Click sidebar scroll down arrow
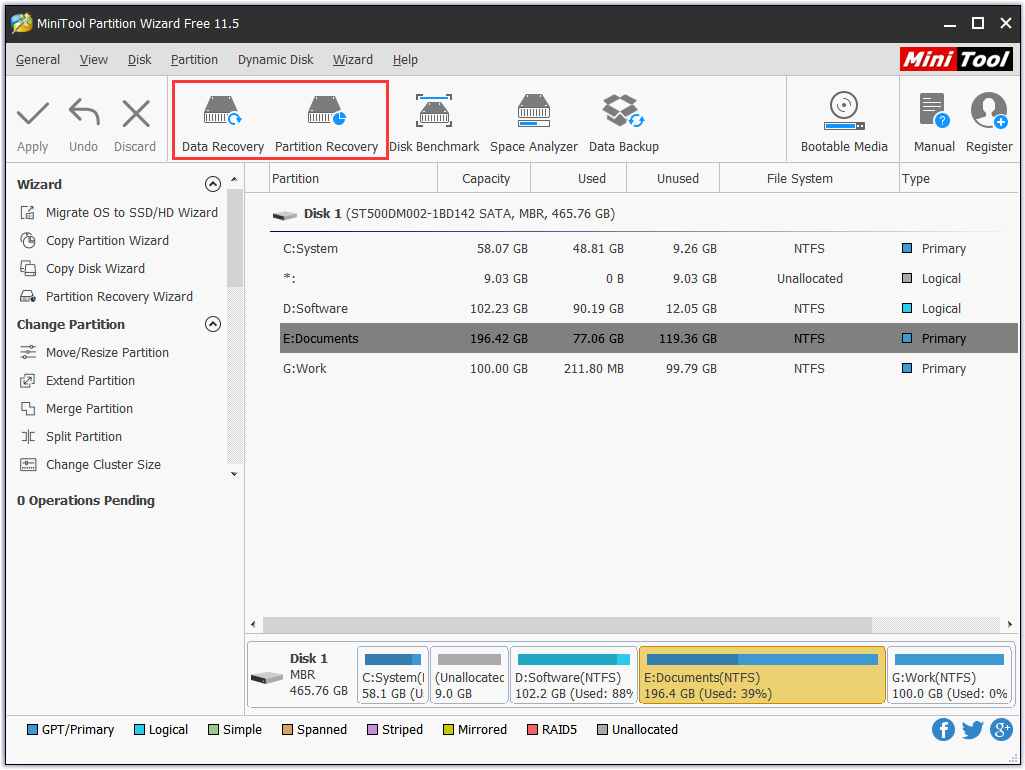Viewport: 1025px width, 770px height. point(234,474)
